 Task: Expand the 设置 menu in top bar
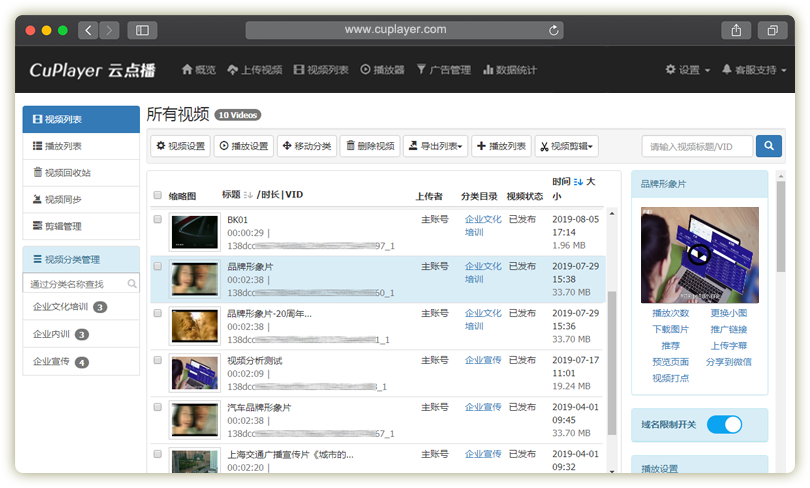coord(688,70)
